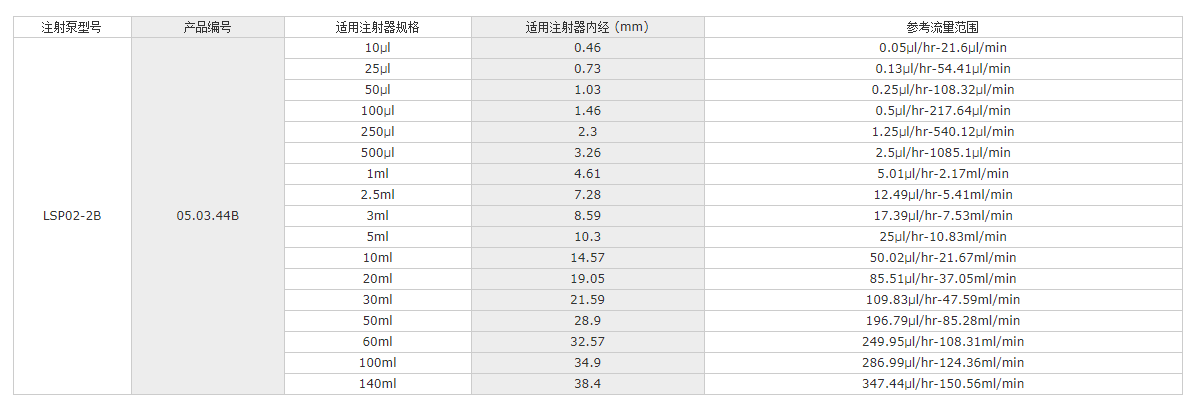The height and width of the screenshot is (411, 1199).
Task: Select the LSP02-2B model cell
Action: [72, 215]
